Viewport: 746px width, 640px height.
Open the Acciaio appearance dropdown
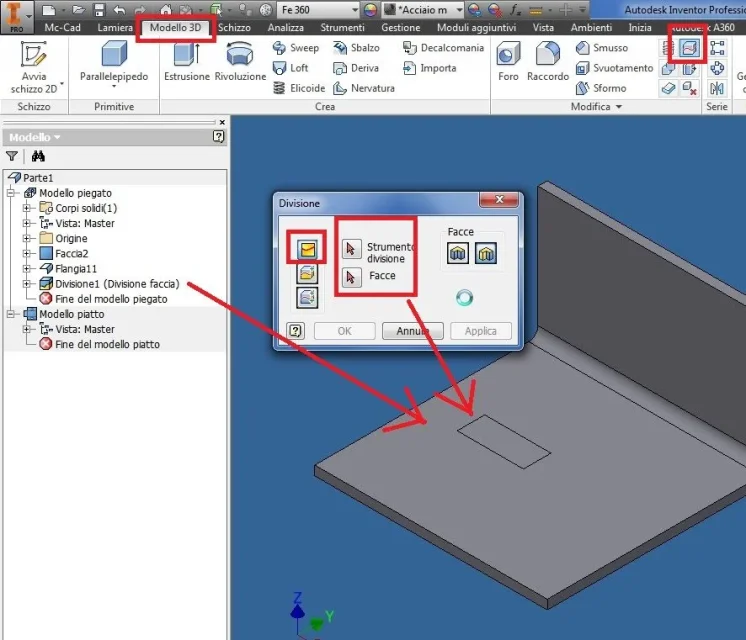click(459, 10)
